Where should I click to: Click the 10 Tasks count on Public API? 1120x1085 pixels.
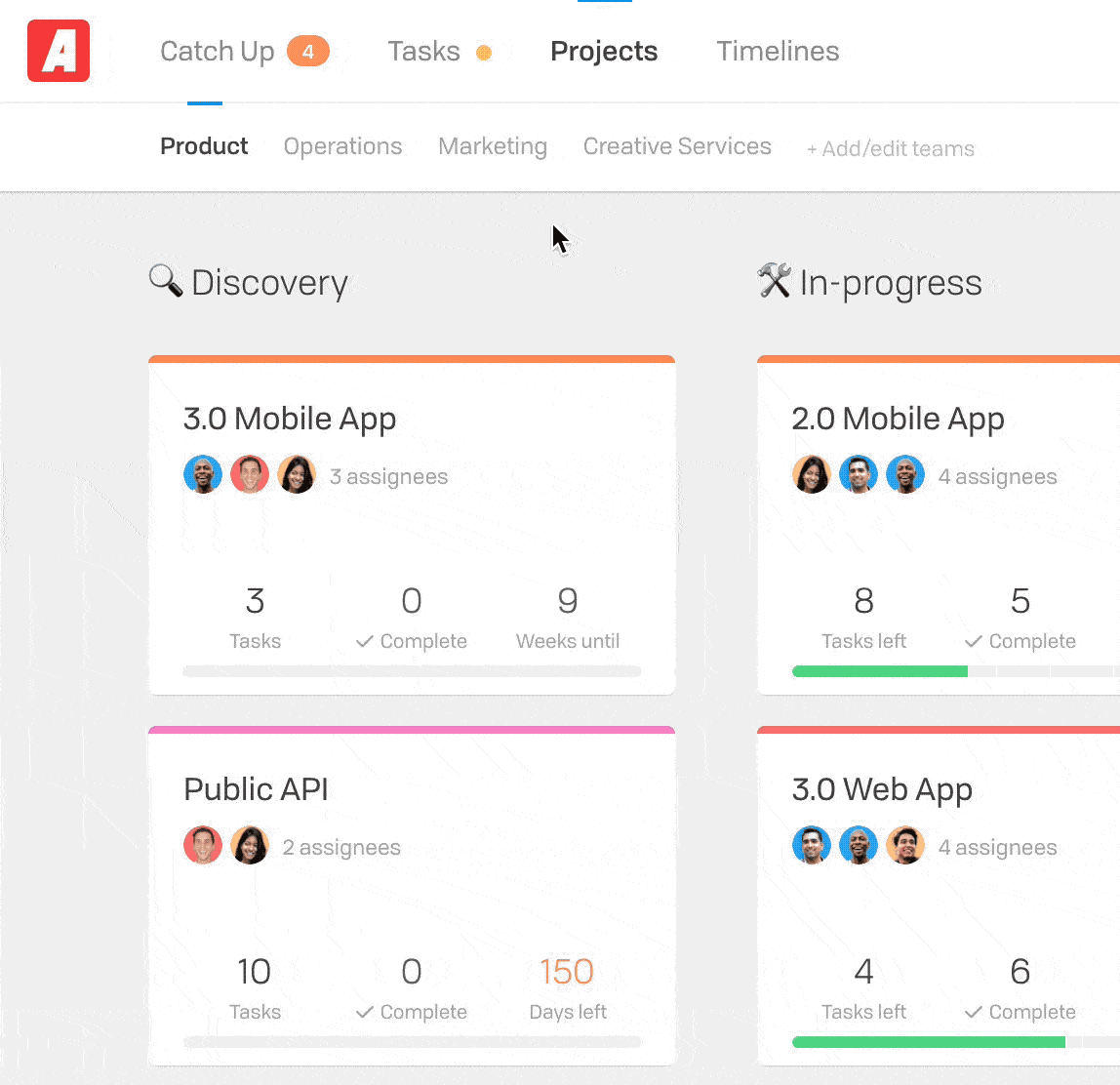(255, 987)
